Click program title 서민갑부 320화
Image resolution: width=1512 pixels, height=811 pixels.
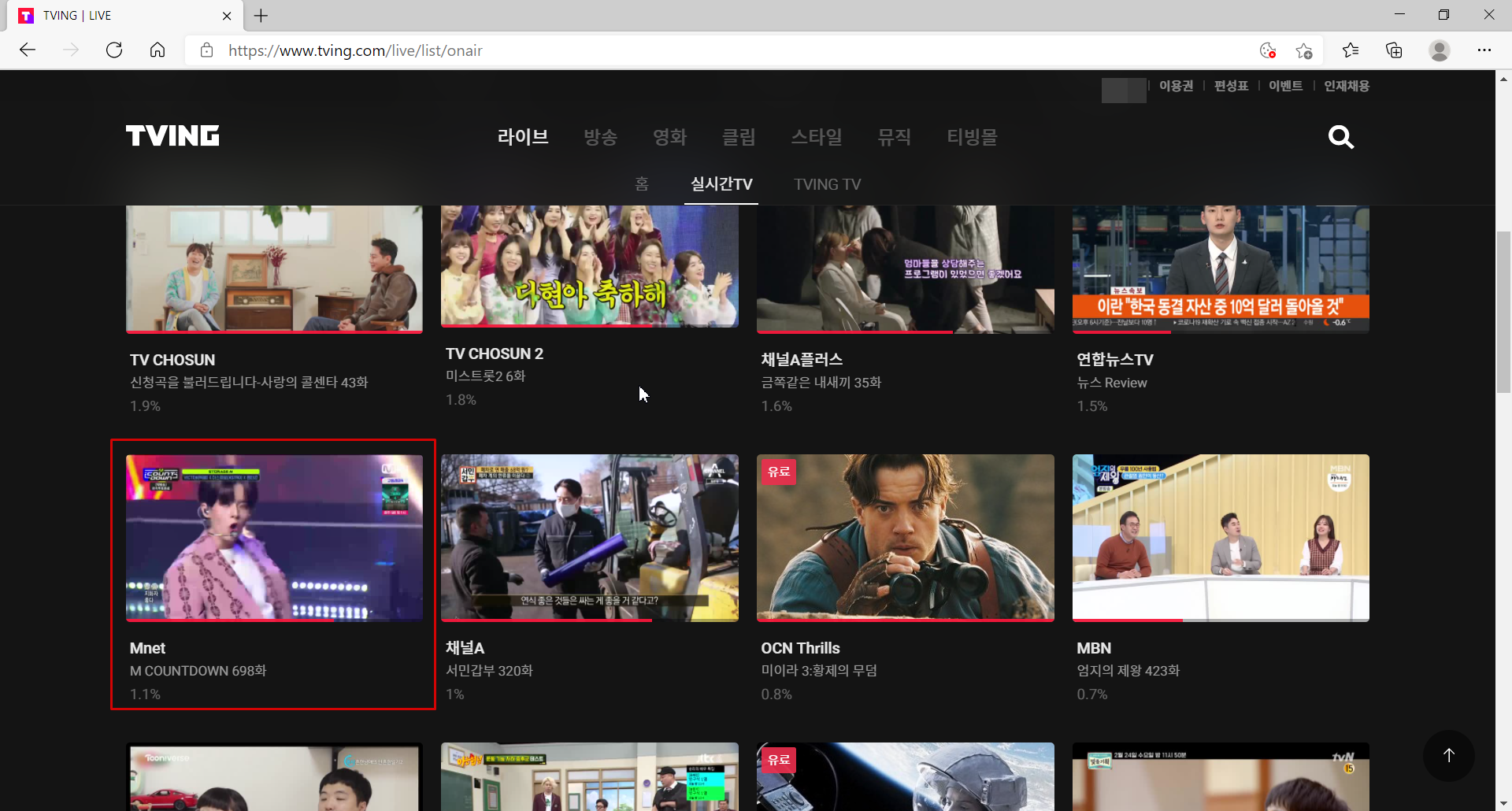point(489,671)
